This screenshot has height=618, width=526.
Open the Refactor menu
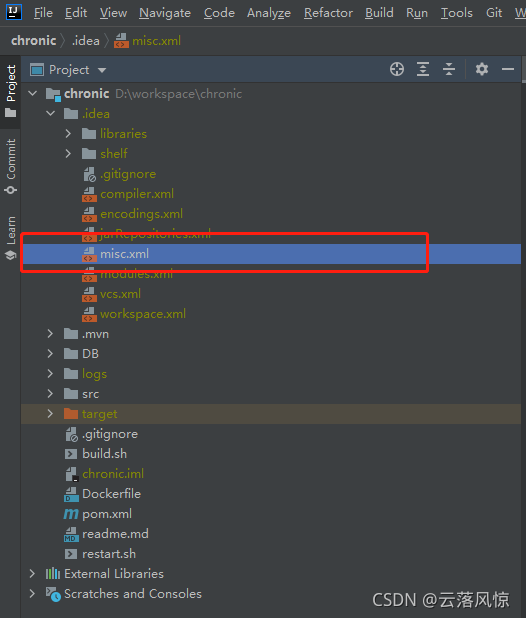[328, 13]
